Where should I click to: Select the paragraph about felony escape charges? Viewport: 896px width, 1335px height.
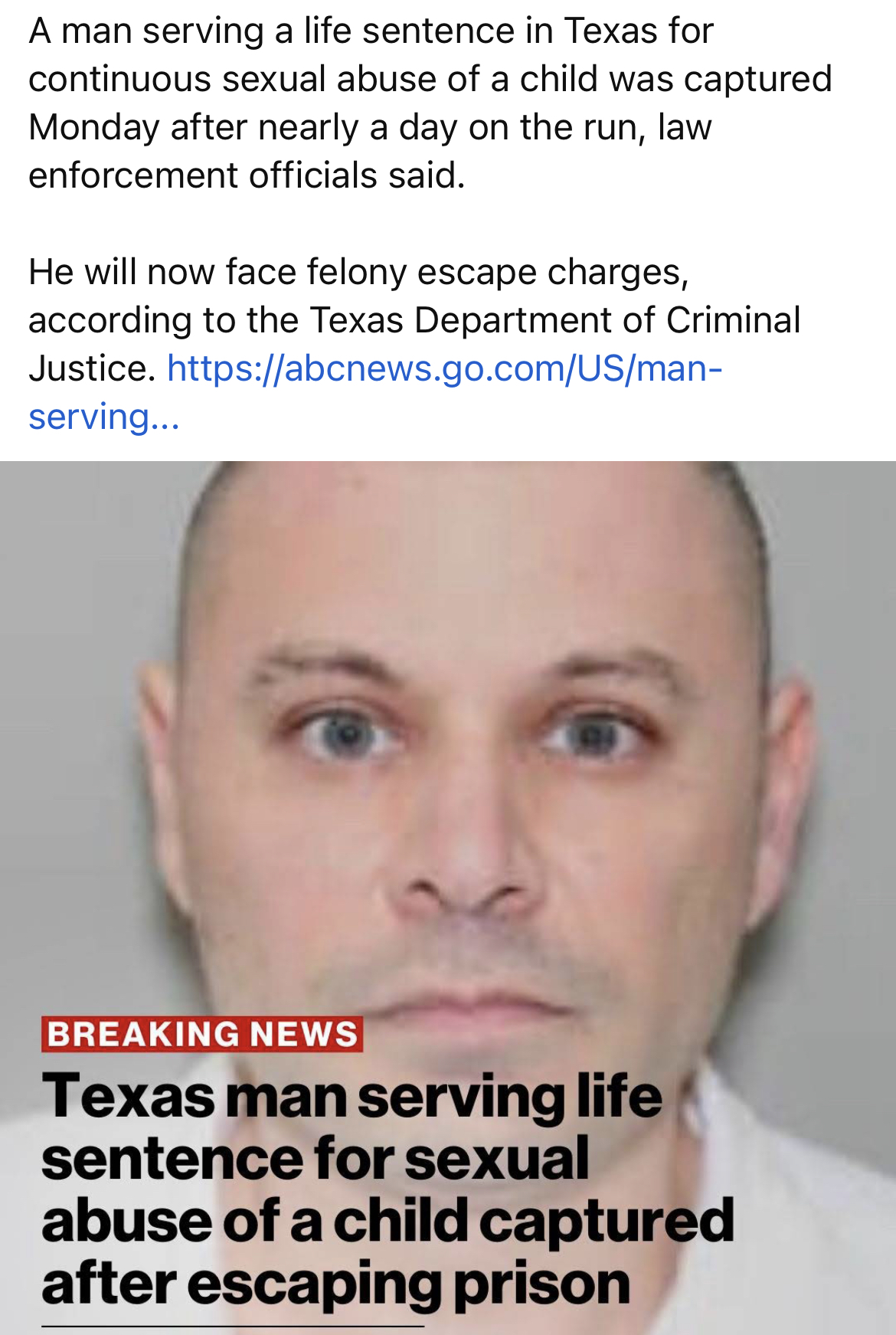pos(414,344)
